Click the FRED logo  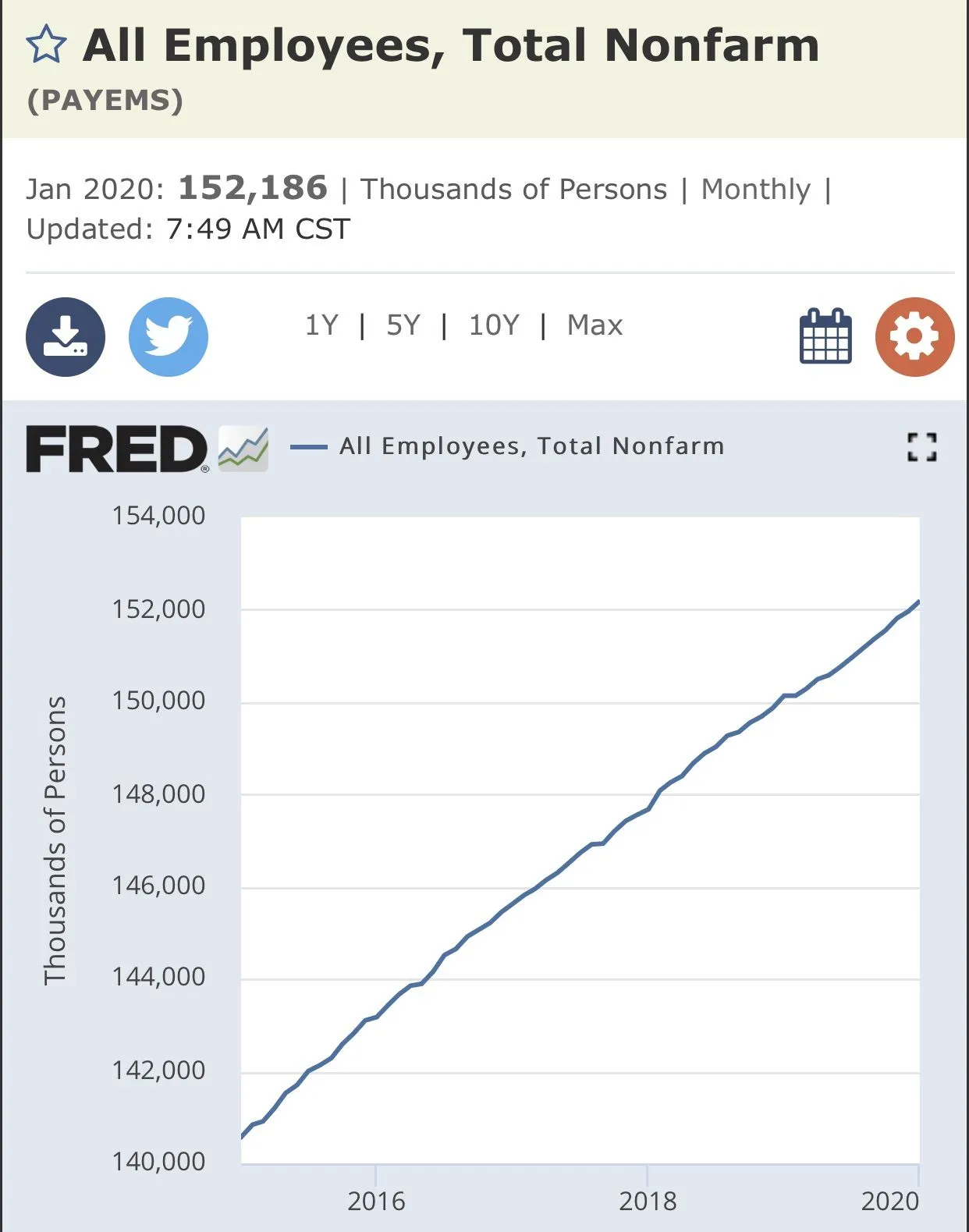click(117, 449)
